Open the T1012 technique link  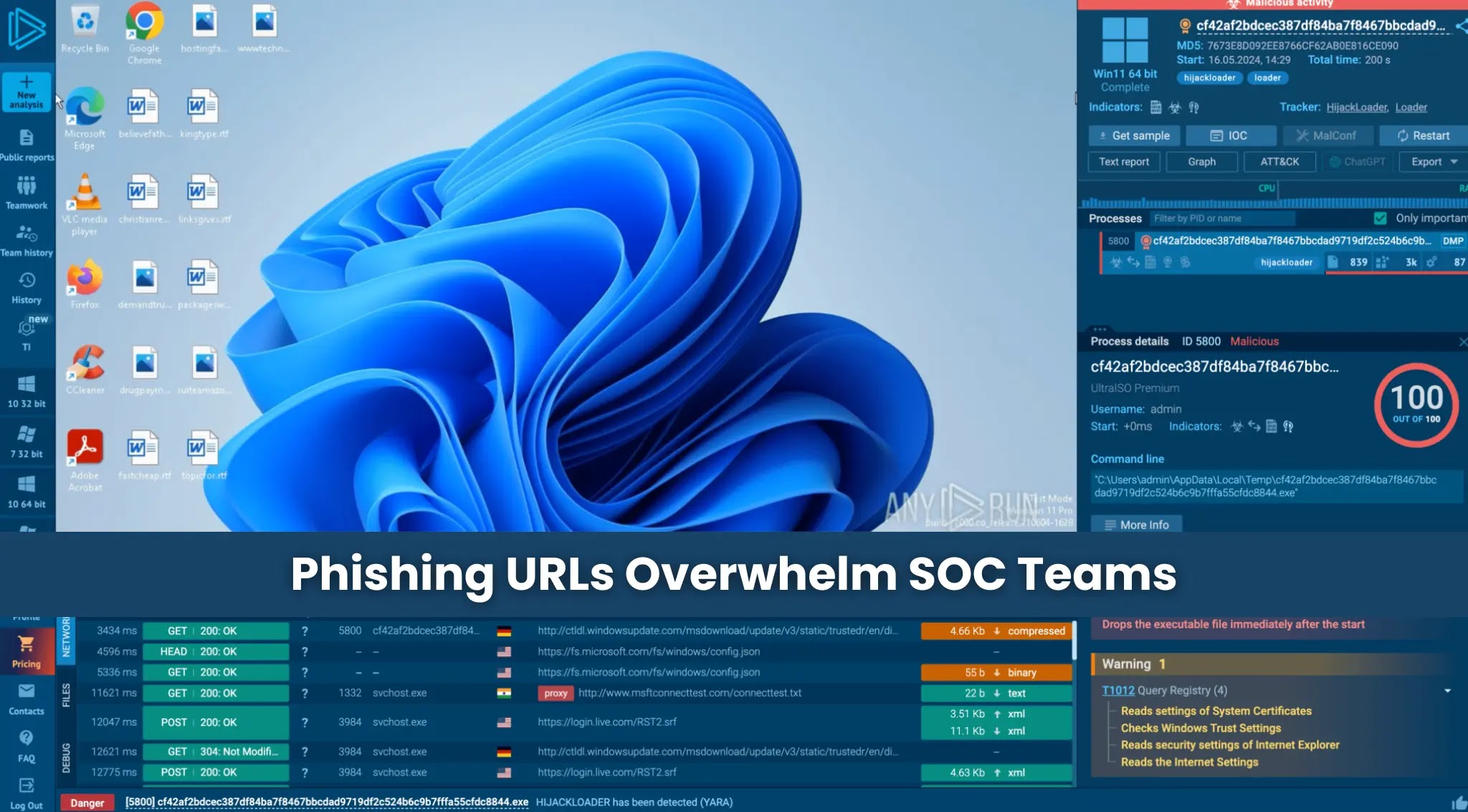(x=1118, y=690)
